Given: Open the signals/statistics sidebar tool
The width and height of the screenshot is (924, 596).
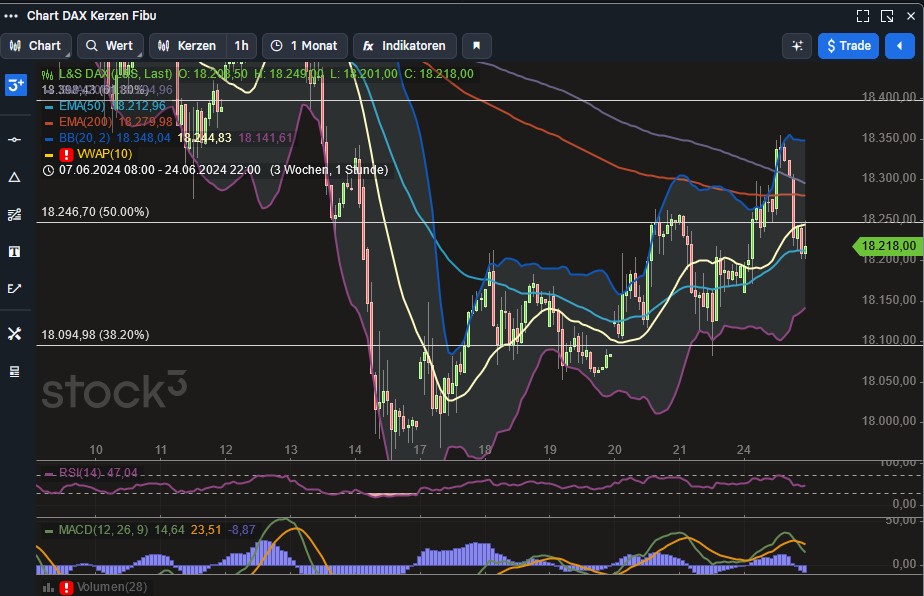Looking at the screenshot, I should [x=14, y=214].
